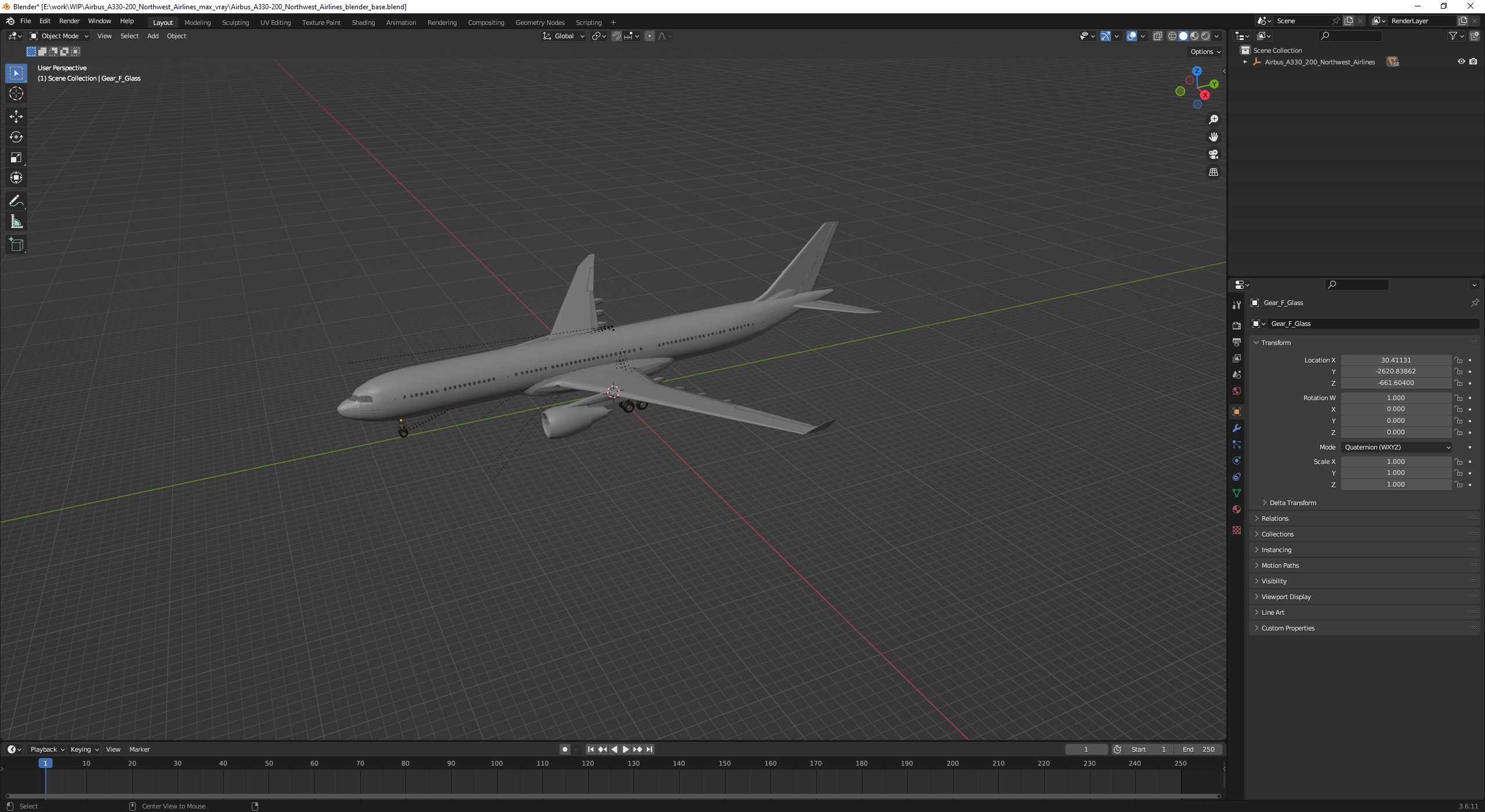Viewport: 1485px width, 812px height.
Task: Open the Render menu
Action: coord(69,21)
